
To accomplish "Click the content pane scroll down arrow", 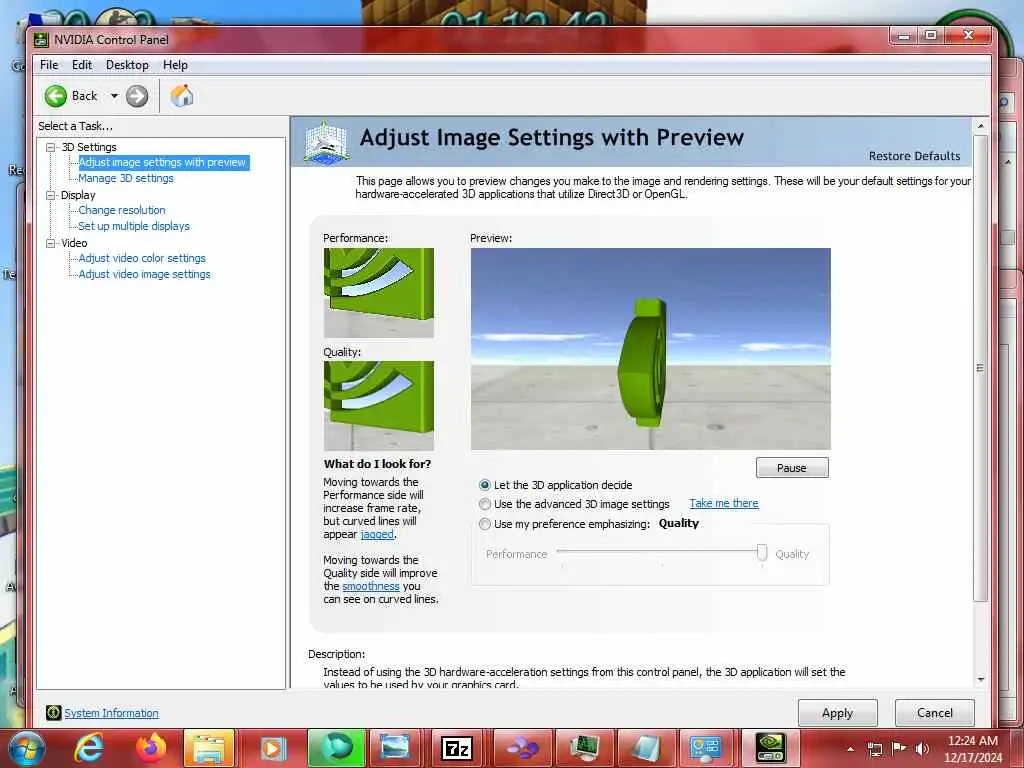I will tap(980, 680).
